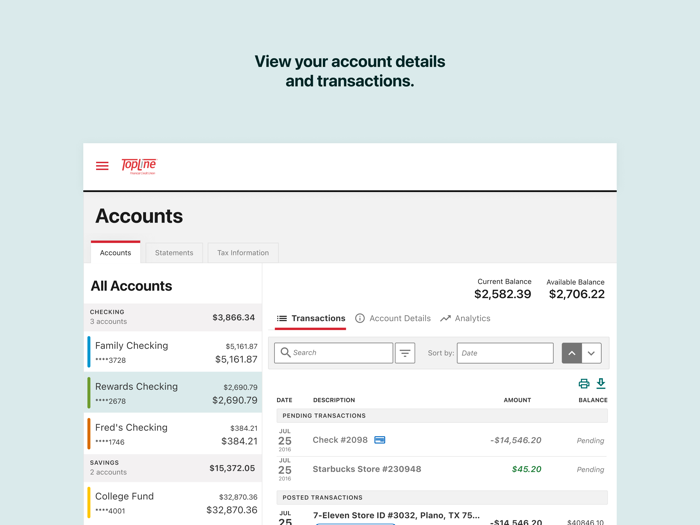Open the Analytics tab
This screenshot has height=525, width=700.
click(465, 318)
